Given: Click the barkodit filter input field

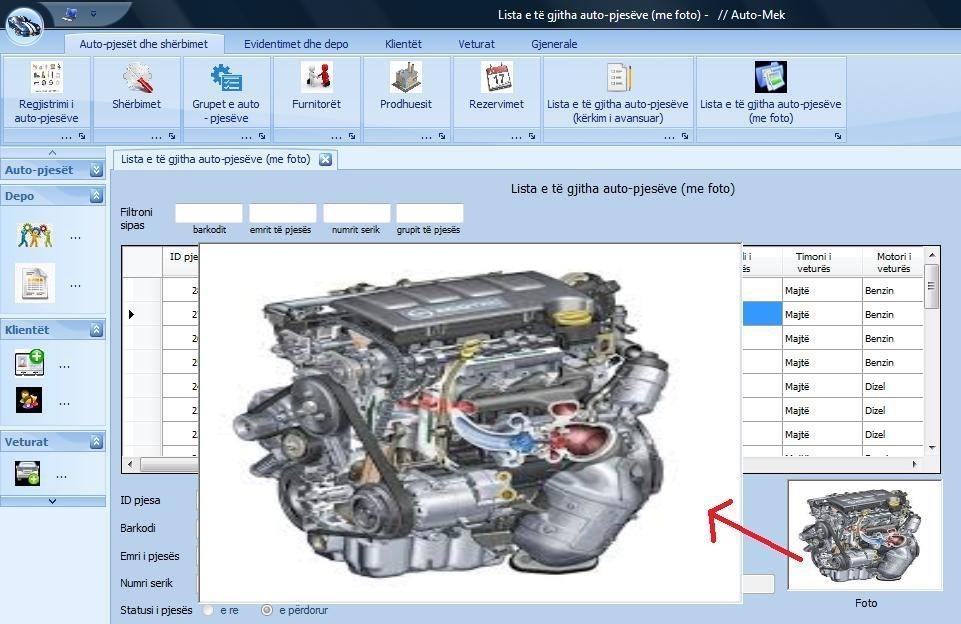Looking at the screenshot, I should tap(209, 213).
